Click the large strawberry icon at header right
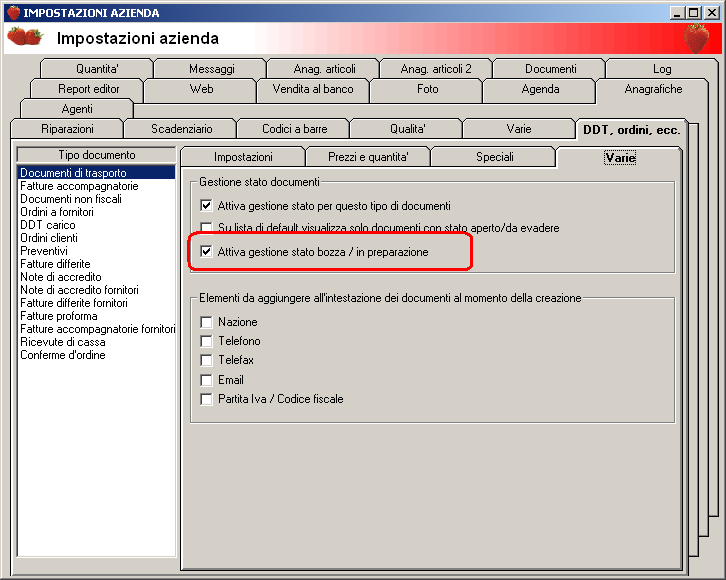The width and height of the screenshot is (726, 580). pos(696,38)
